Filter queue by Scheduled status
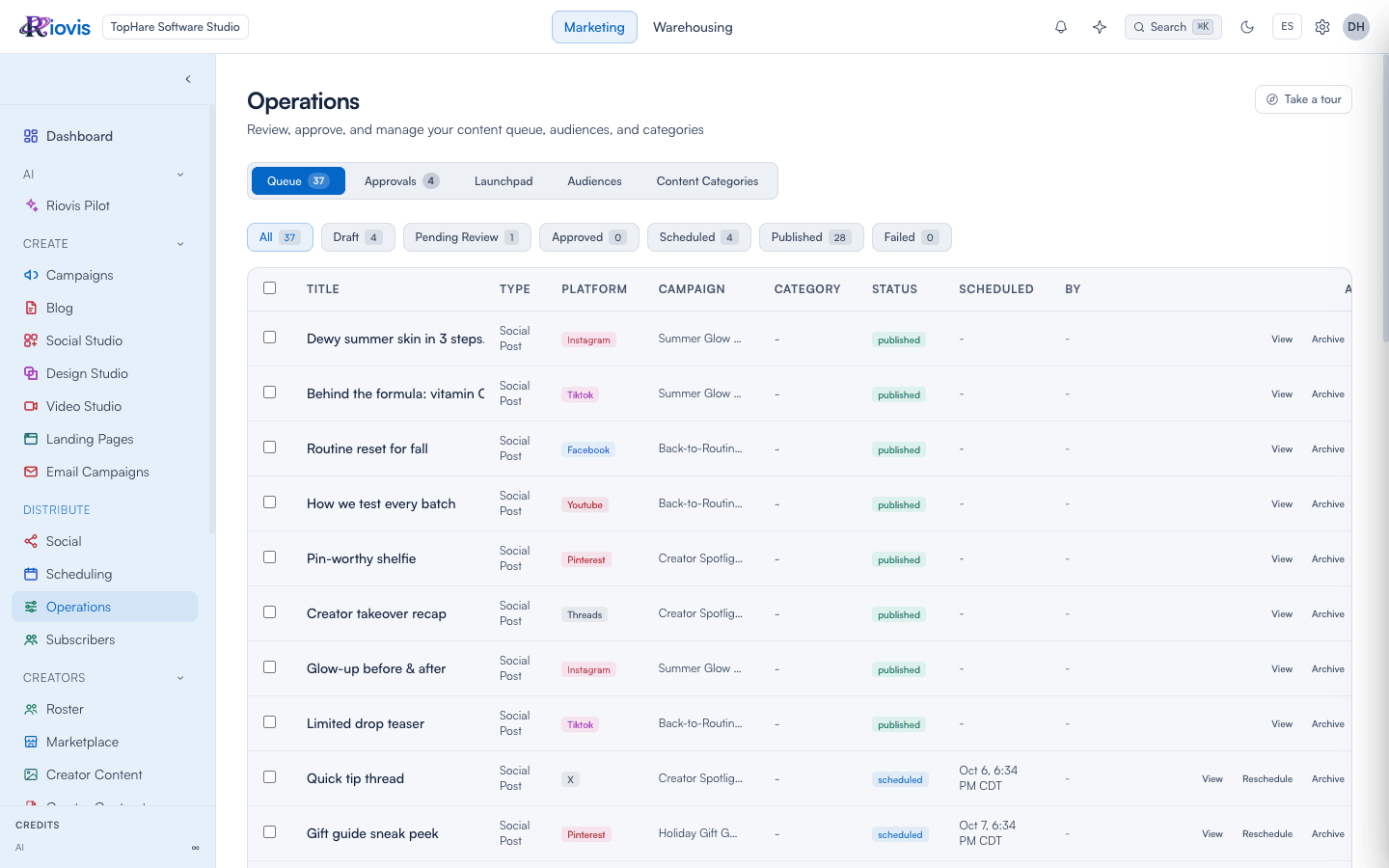This screenshot has height=868, width=1389. [x=698, y=237]
